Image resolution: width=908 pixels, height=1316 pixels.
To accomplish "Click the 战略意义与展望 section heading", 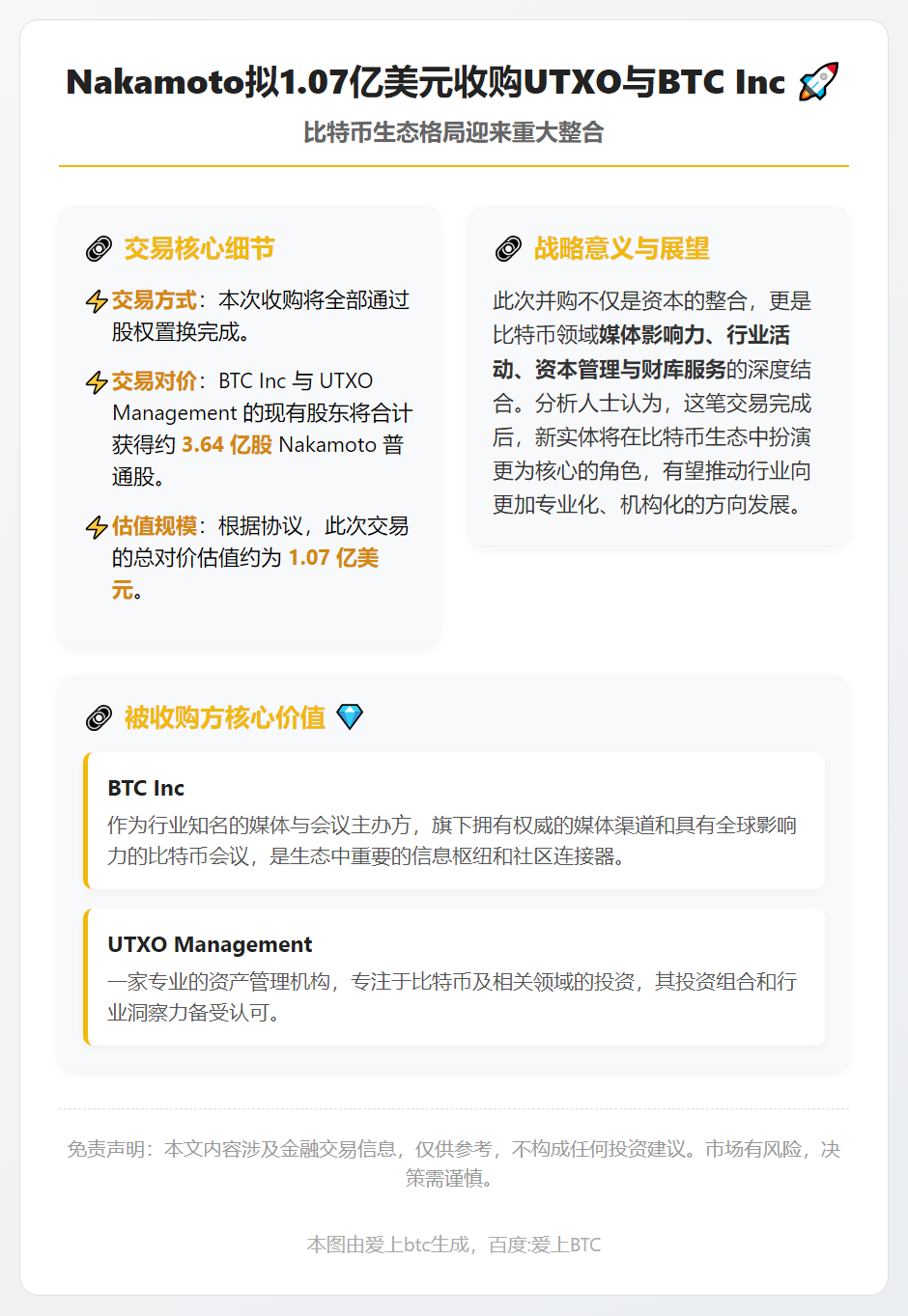I will [622, 249].
